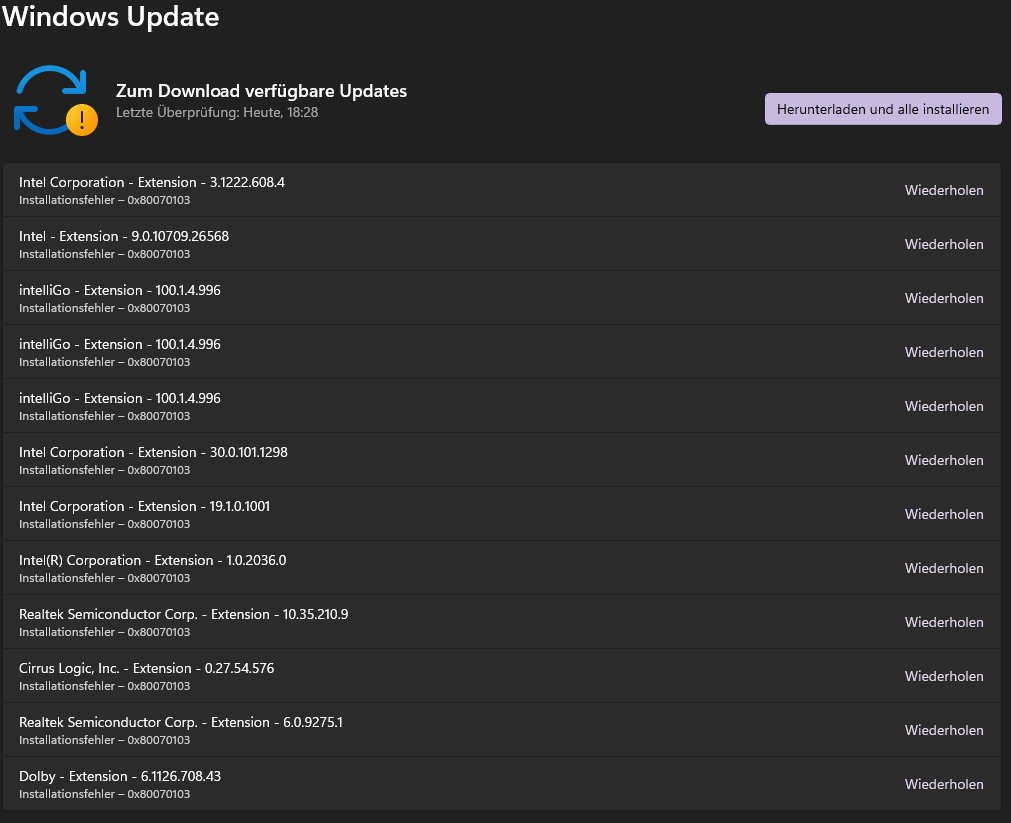
Task: Click Installationsfehler under Intel Corporation 3.1222.608.4
Action: [x=104, y=200]
